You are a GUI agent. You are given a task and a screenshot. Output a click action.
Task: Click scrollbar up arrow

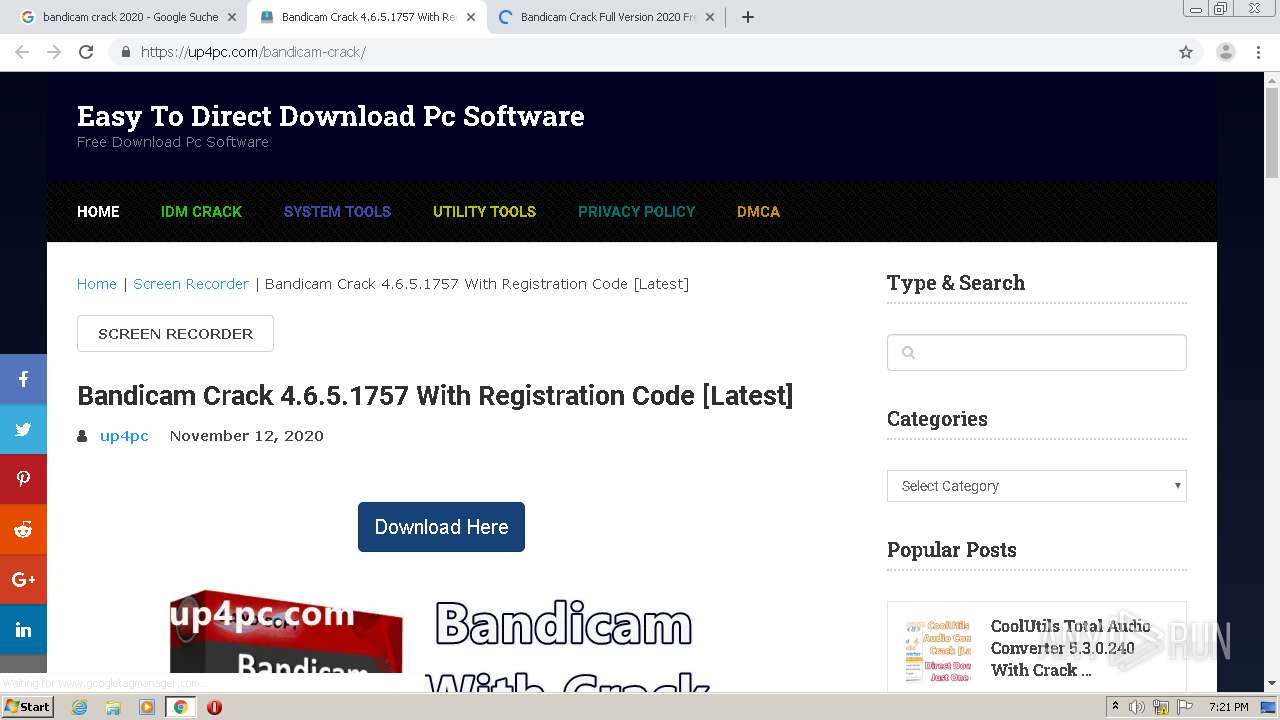point(1272,79)
